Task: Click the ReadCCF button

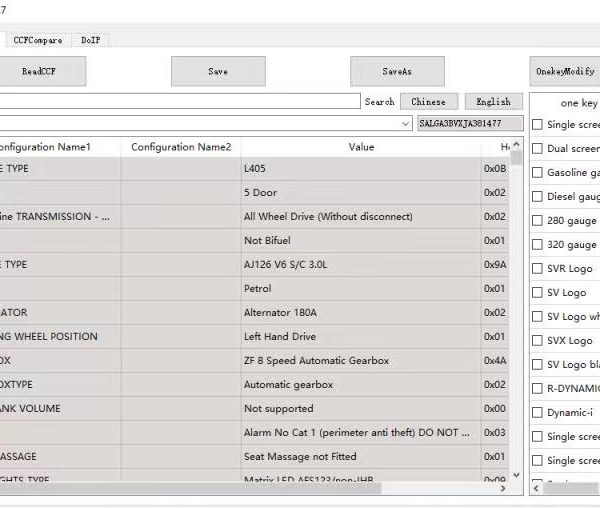Action: point(38,71)
